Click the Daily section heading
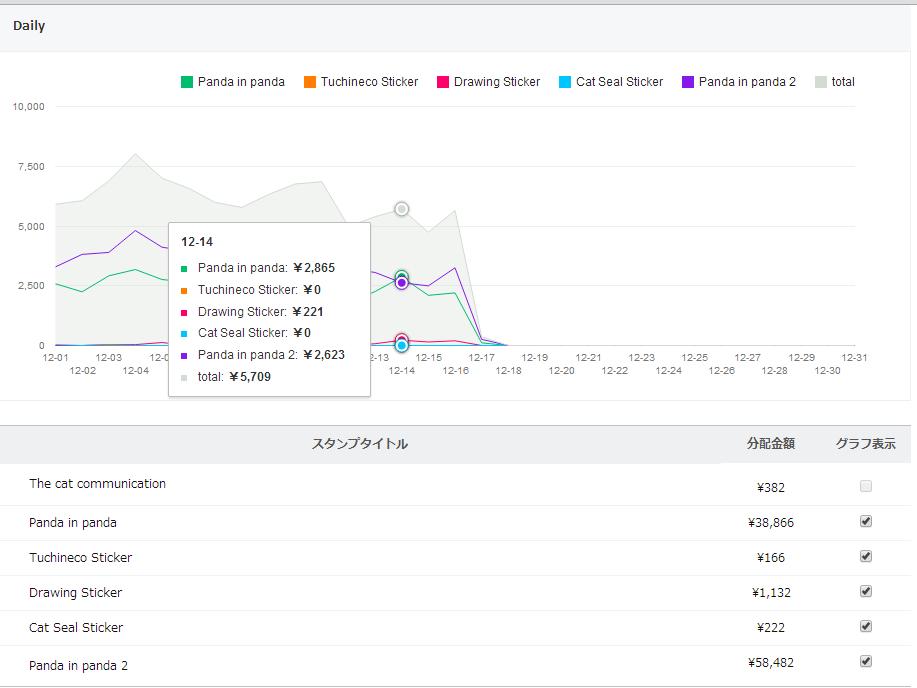 pos(29,26)
